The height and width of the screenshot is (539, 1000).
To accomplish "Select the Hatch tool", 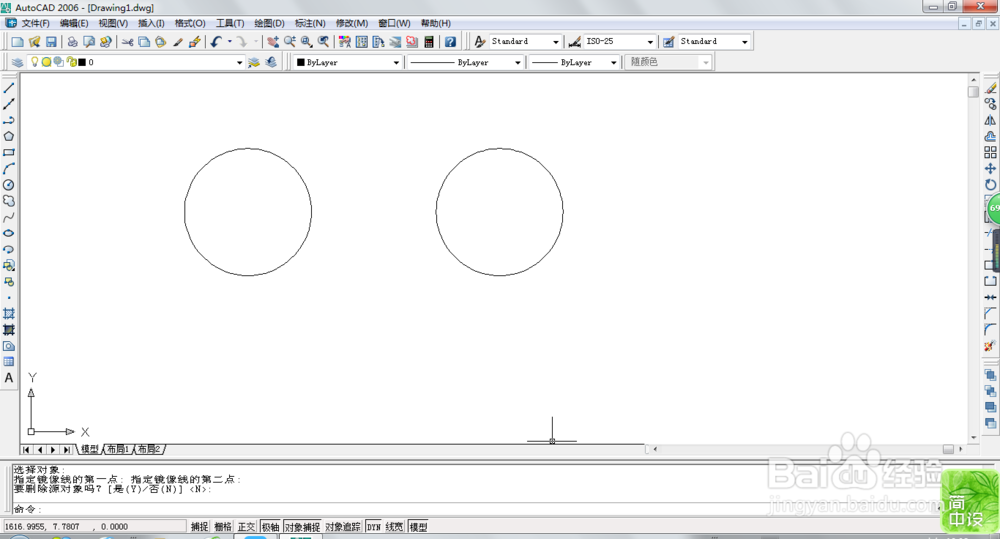I will 9,313.
